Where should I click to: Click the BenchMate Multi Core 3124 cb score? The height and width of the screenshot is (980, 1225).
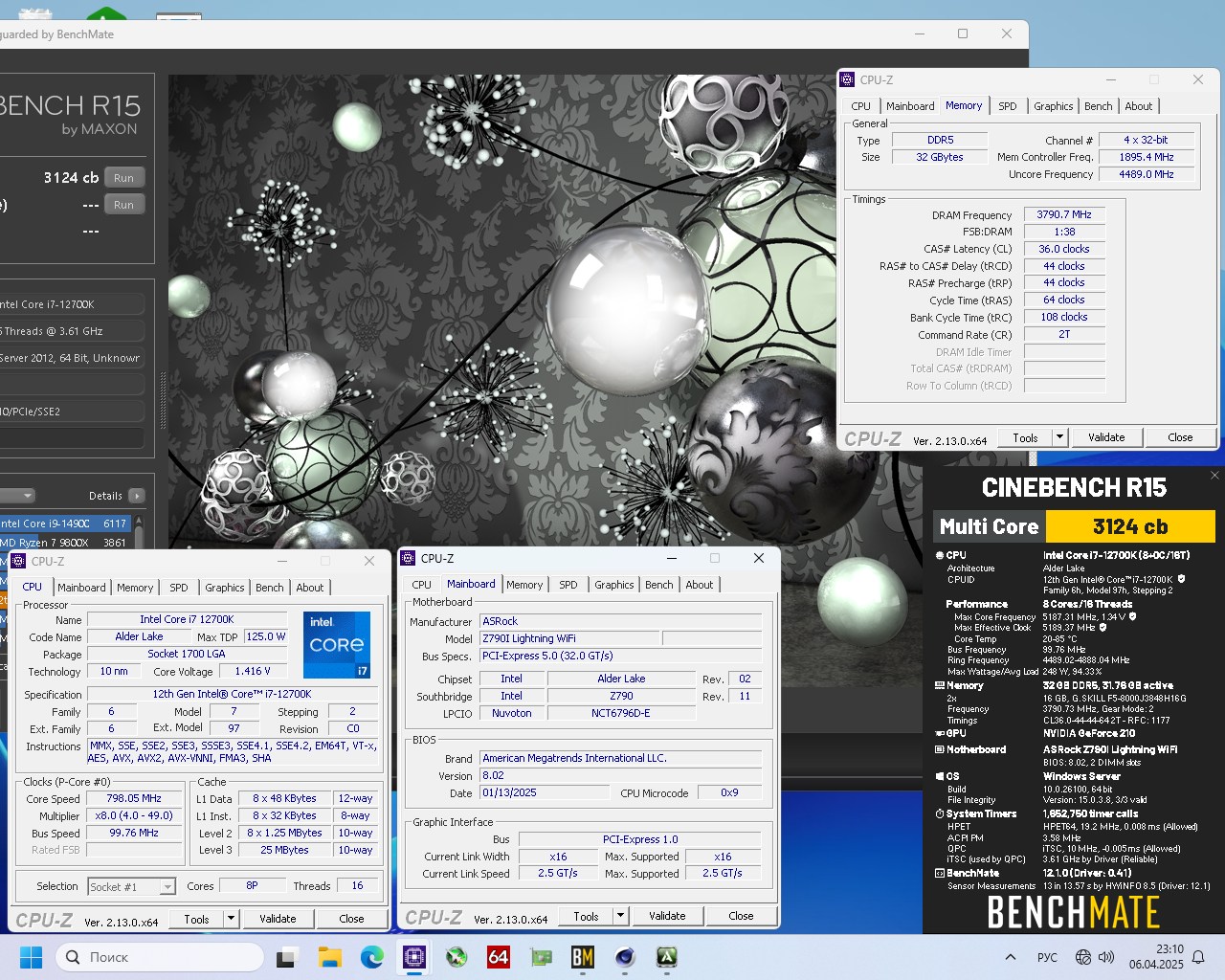(1130, 526)
